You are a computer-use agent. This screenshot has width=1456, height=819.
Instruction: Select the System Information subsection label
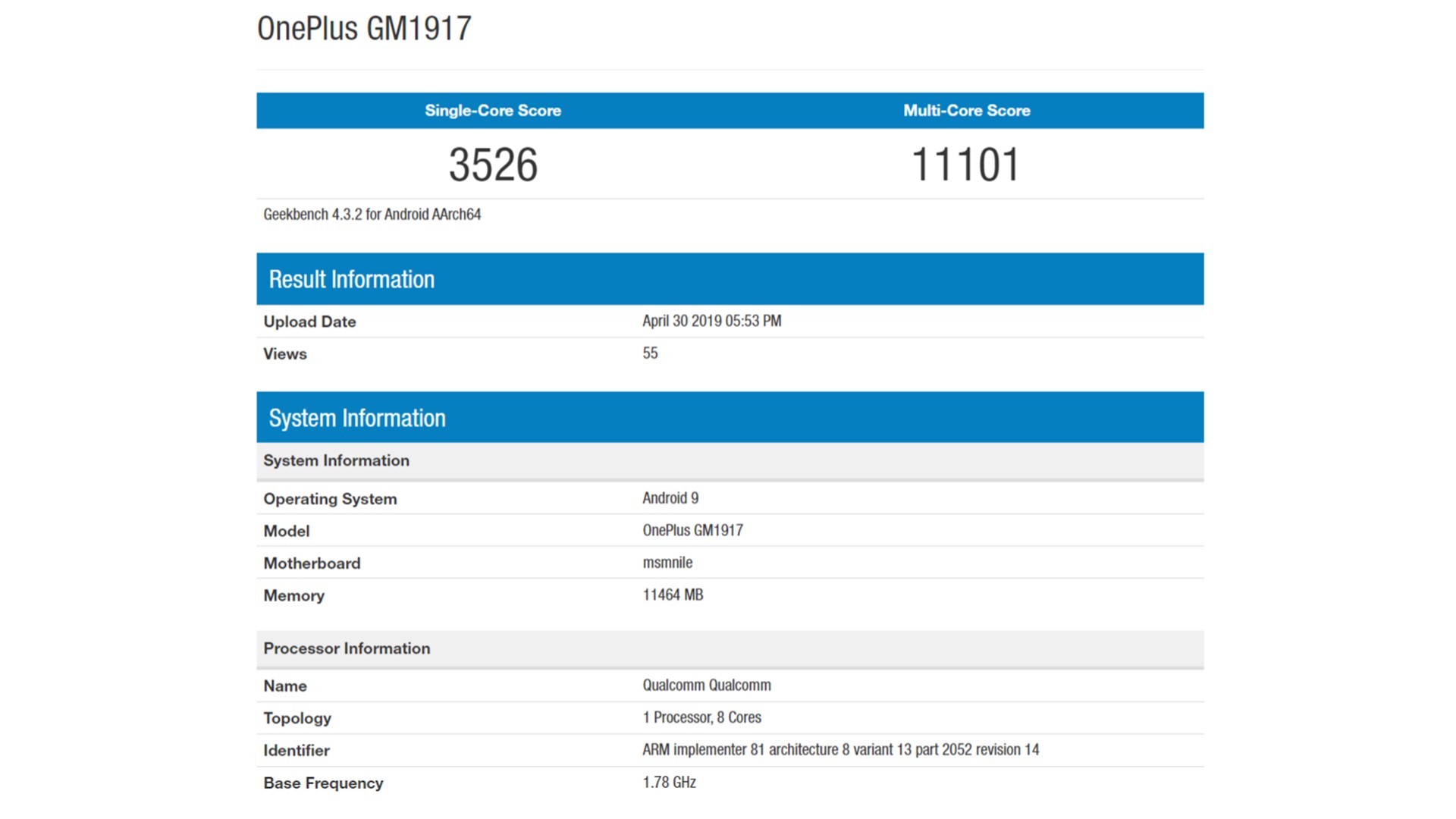coord(336,460)
